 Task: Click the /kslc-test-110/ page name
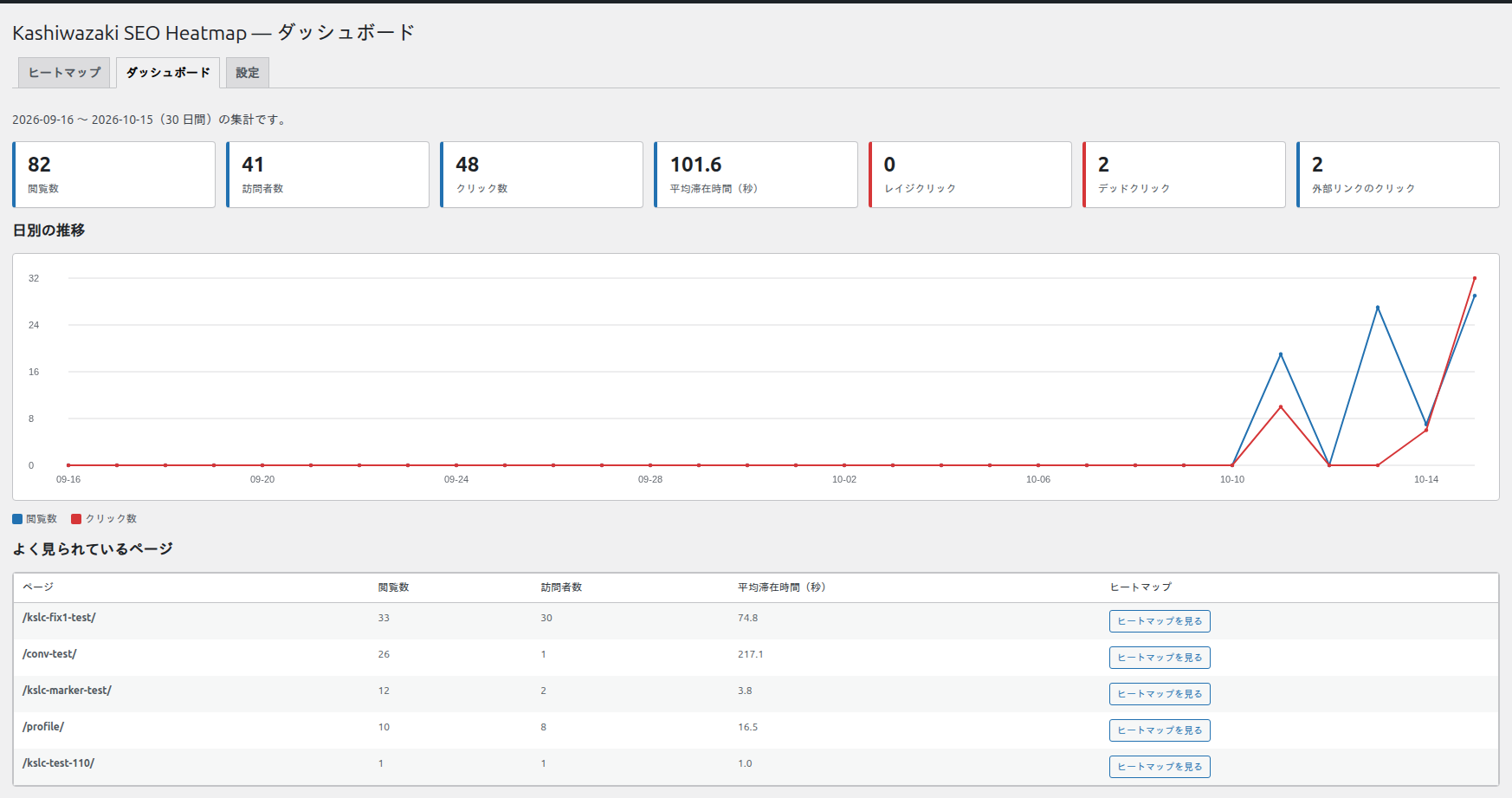pos(58,763)
